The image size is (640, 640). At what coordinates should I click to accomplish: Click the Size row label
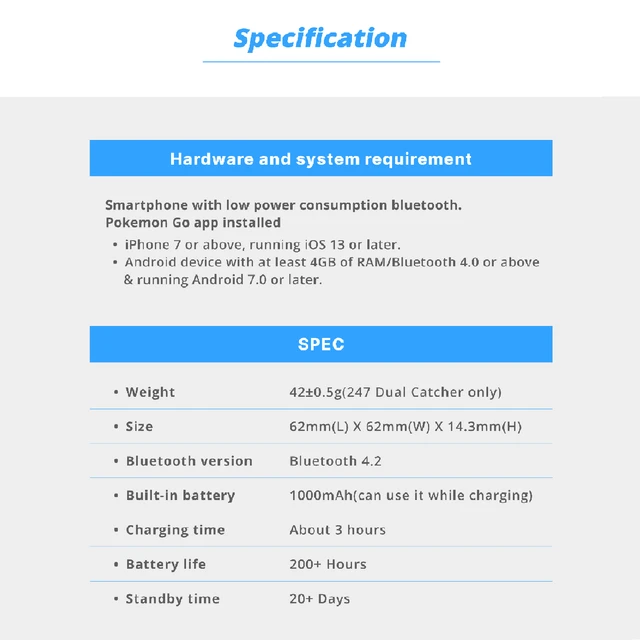[x=139, y=426]
